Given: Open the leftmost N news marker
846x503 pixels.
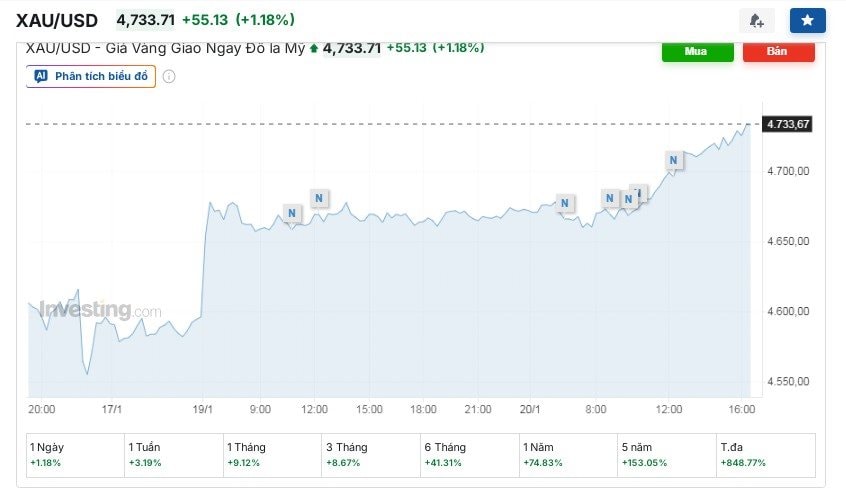Looking at the screenshot, I should [x=292, y=212].
